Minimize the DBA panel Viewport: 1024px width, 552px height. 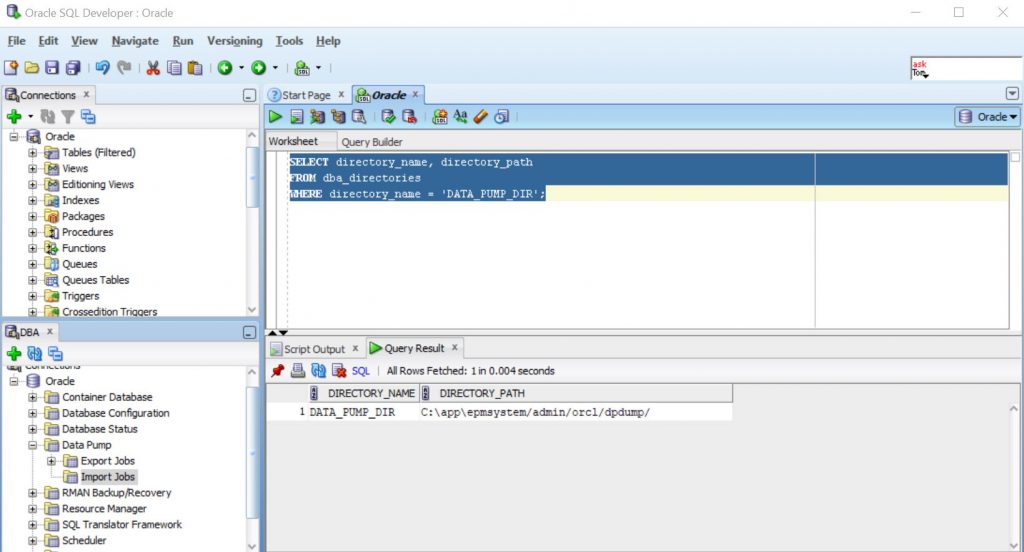click(249, 333)
